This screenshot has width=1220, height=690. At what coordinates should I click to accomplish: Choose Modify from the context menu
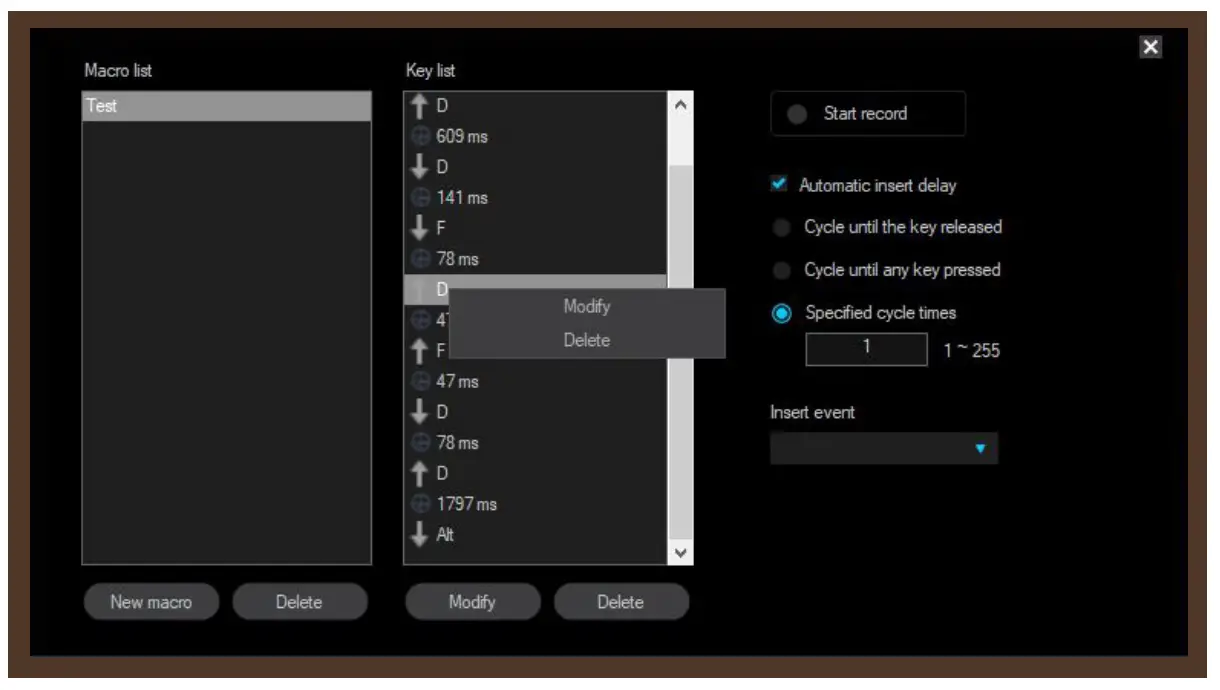[x=587, y=307]
